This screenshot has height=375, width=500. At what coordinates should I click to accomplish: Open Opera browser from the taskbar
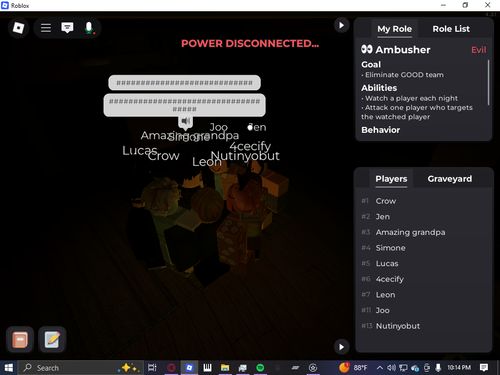tap(171, 368)
